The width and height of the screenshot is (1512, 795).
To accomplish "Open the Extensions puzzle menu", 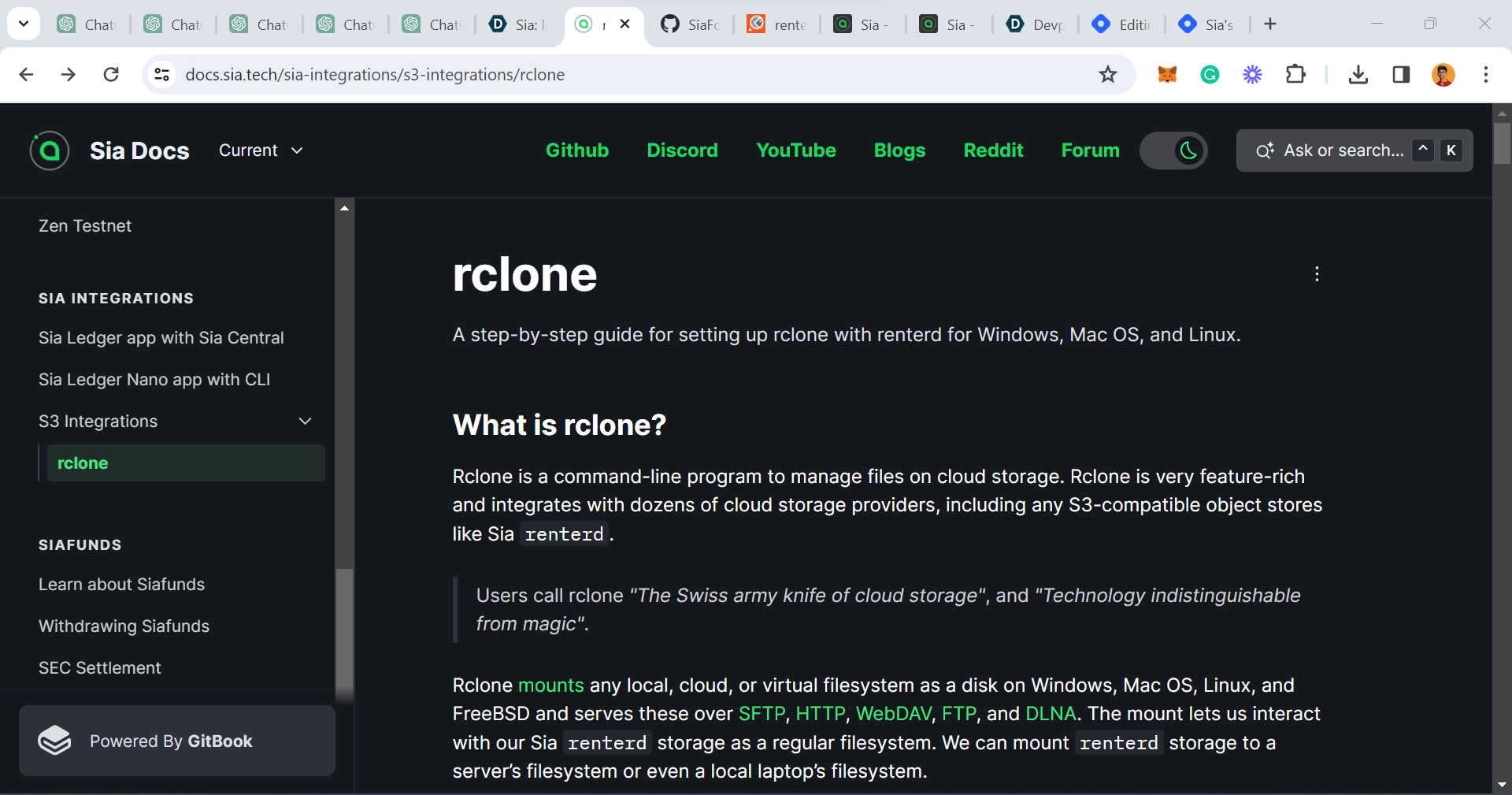I will click(1295, 75).
